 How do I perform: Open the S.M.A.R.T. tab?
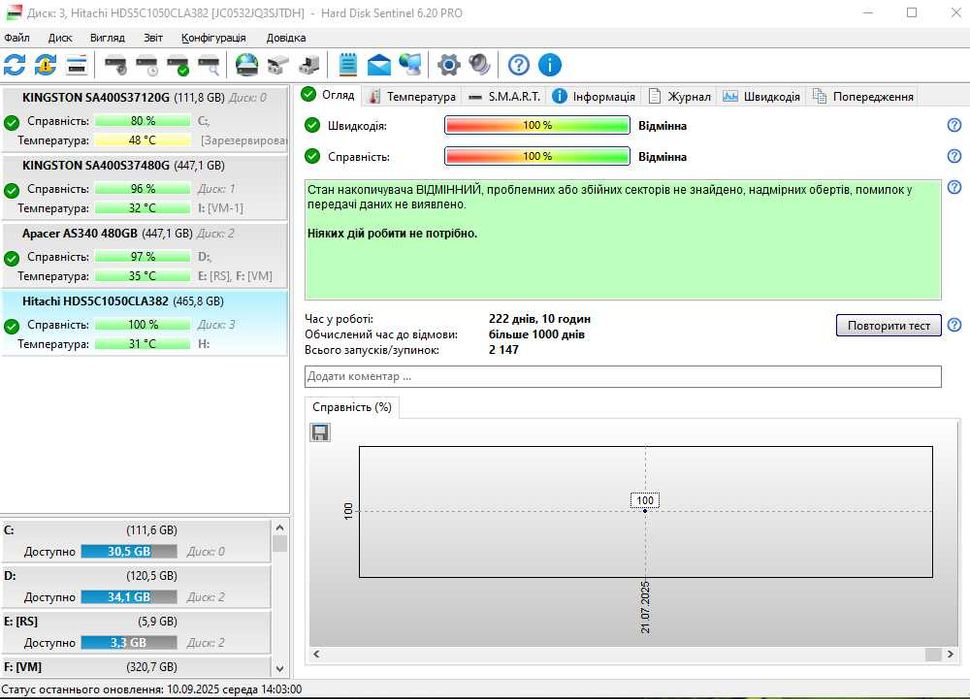coord(504,96)
